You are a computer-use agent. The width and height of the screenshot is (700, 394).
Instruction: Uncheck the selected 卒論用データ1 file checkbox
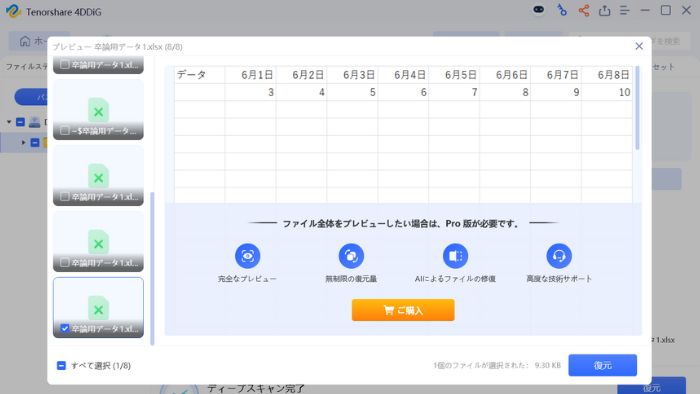[65, 328]
